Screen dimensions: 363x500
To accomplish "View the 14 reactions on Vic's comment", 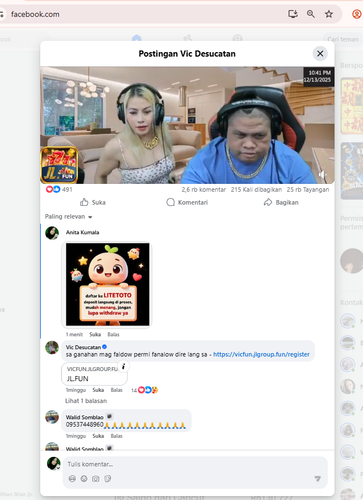I will [144, 390].
